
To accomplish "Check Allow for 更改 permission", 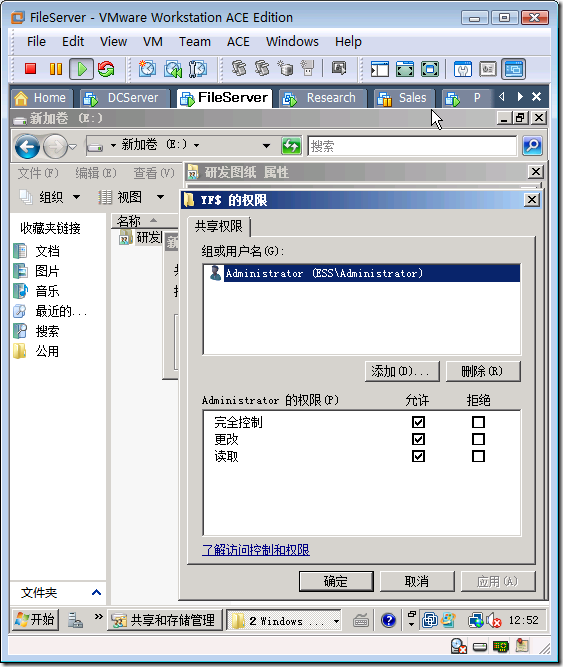I will 418,439.
